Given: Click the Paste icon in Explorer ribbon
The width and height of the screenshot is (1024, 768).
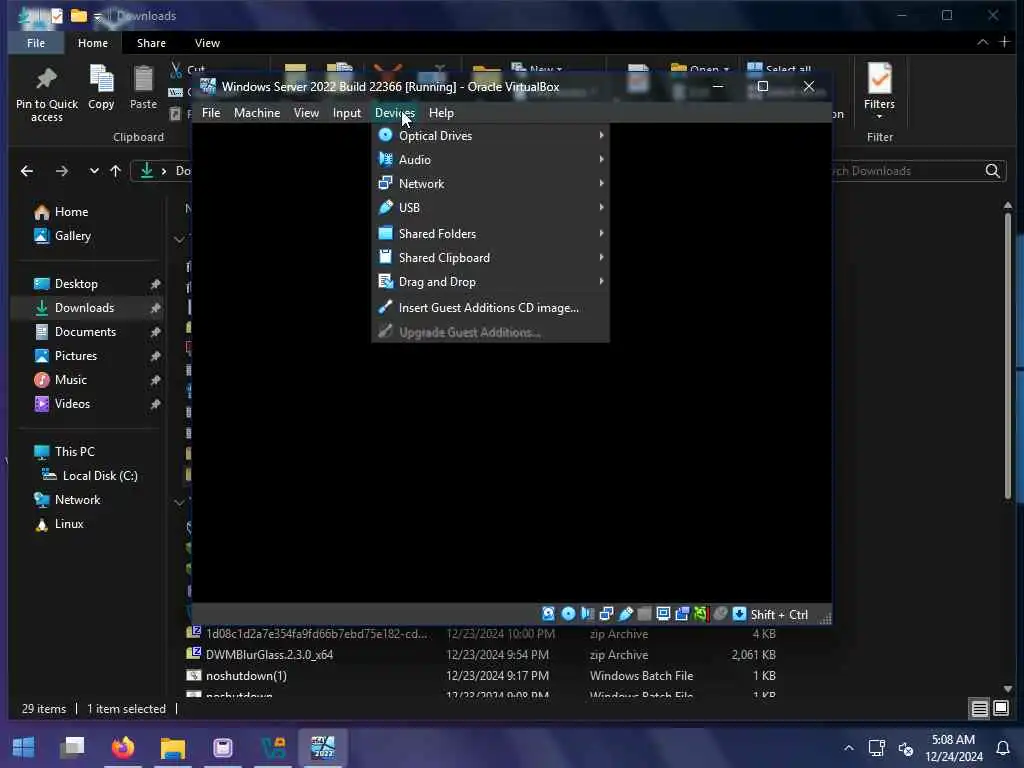Looking at the screenshot, I should click(143, 79).
